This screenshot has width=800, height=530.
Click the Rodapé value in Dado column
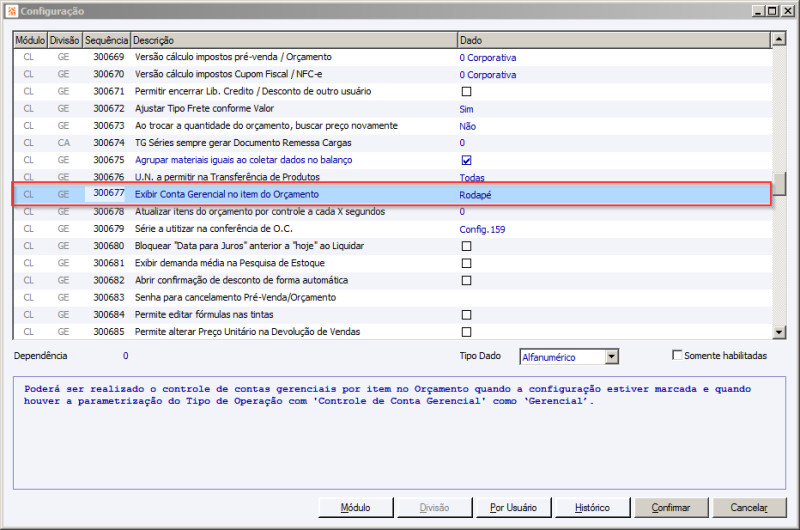tap(475, 195)
